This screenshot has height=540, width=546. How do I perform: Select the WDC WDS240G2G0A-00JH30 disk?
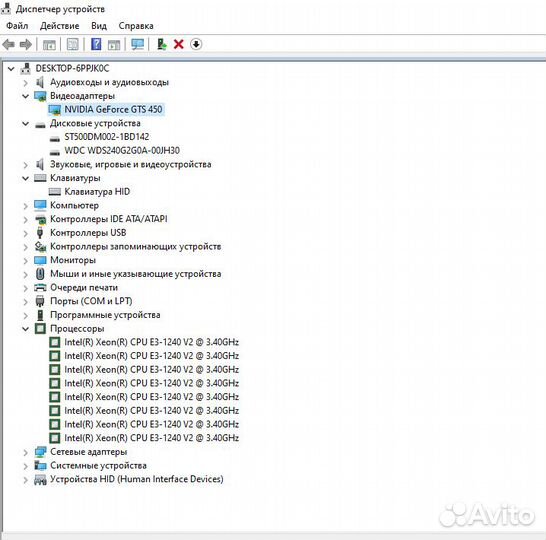tap(122, 151)
